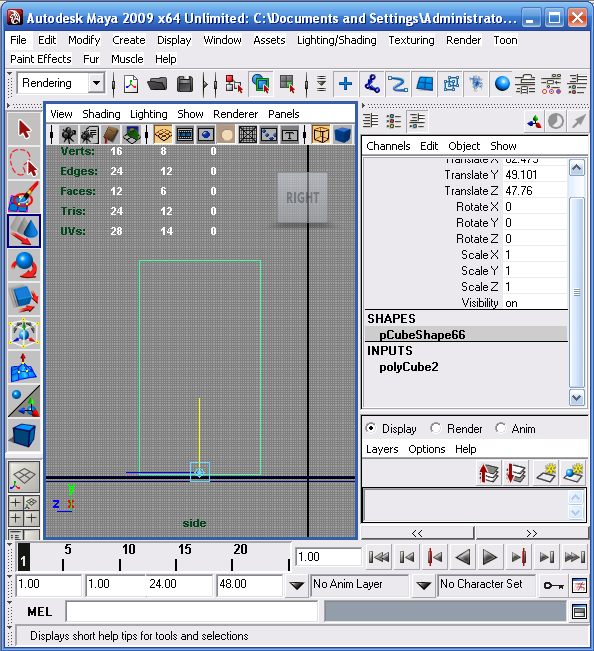Open the viewport Shading menu

pyautogui.click(x=101, y=114)
